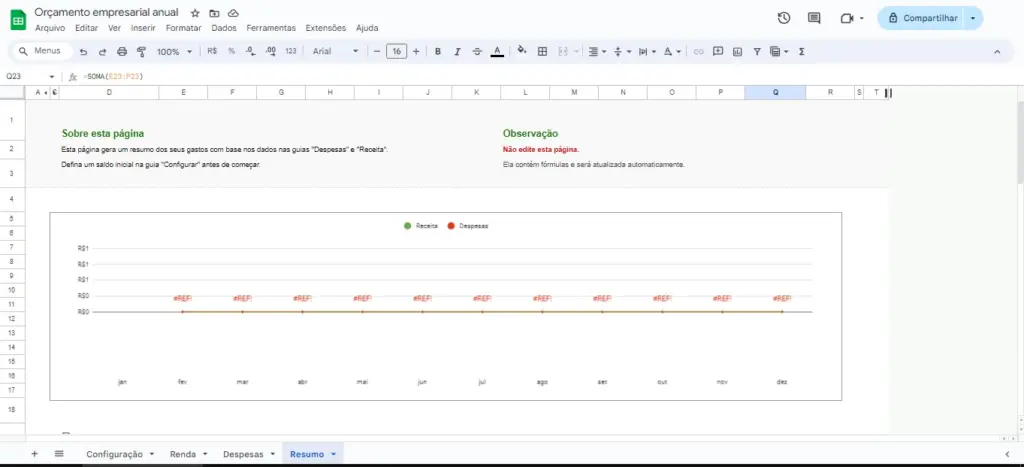Open text wrapping dropdown
1024x467 pixels.
pyautogui.click(x=647, y=51)
